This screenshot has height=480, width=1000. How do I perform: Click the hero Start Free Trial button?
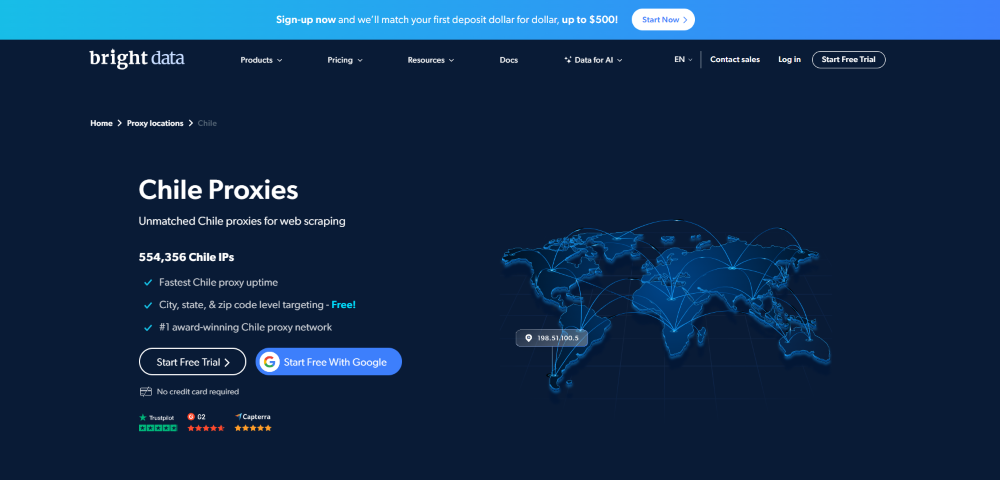tap(193, 361)
